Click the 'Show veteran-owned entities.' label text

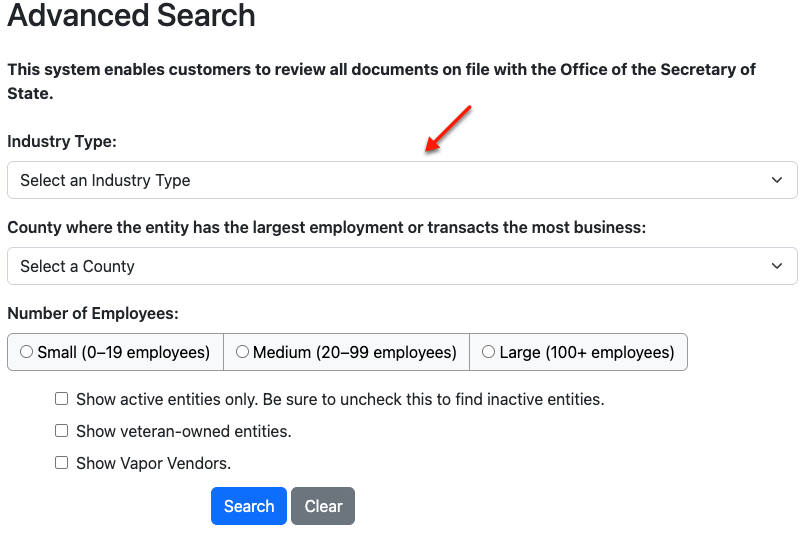coord(184,431)
